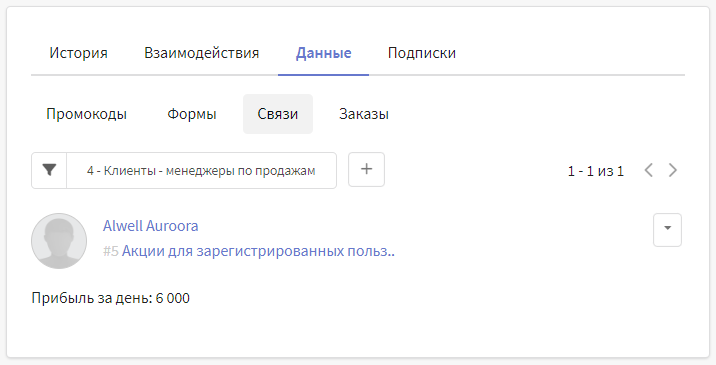Click the Прибыль за день: 6 000 text

[111, 298]
